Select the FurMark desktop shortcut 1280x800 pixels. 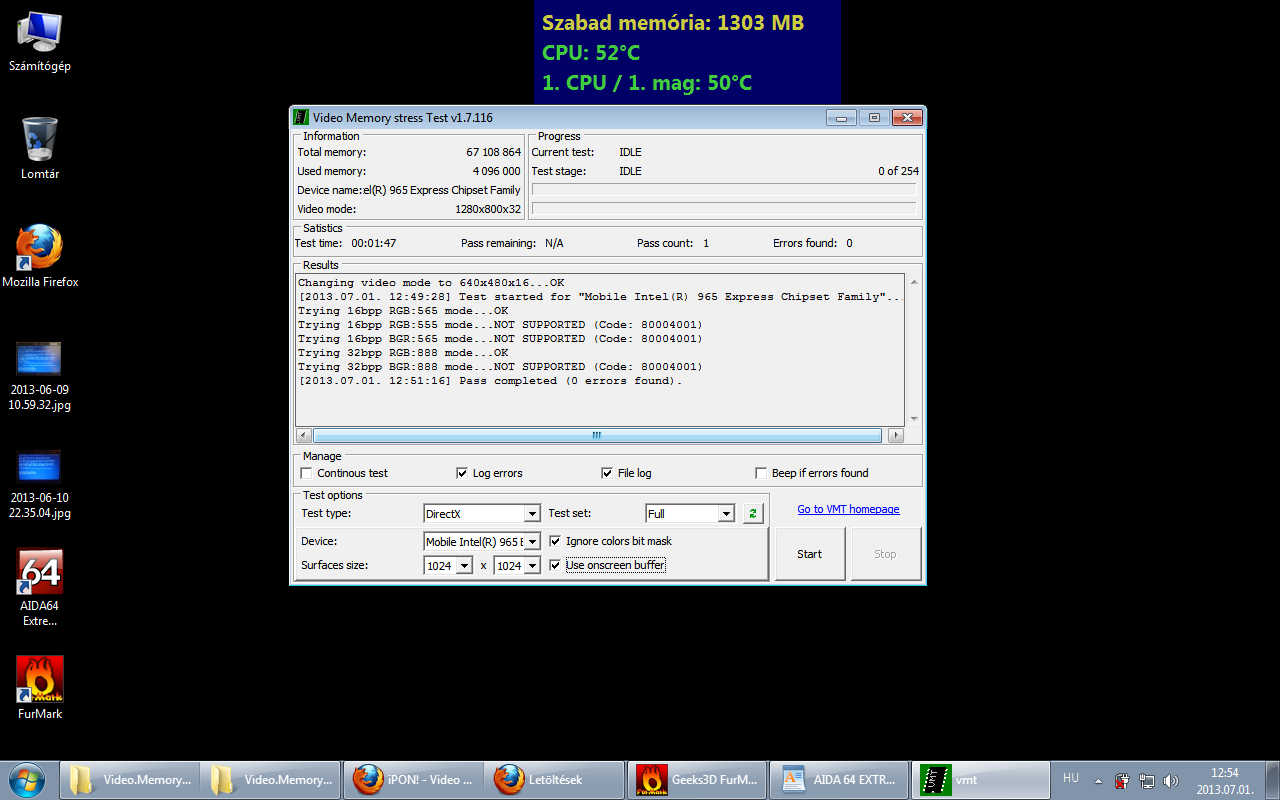[40, 688]
